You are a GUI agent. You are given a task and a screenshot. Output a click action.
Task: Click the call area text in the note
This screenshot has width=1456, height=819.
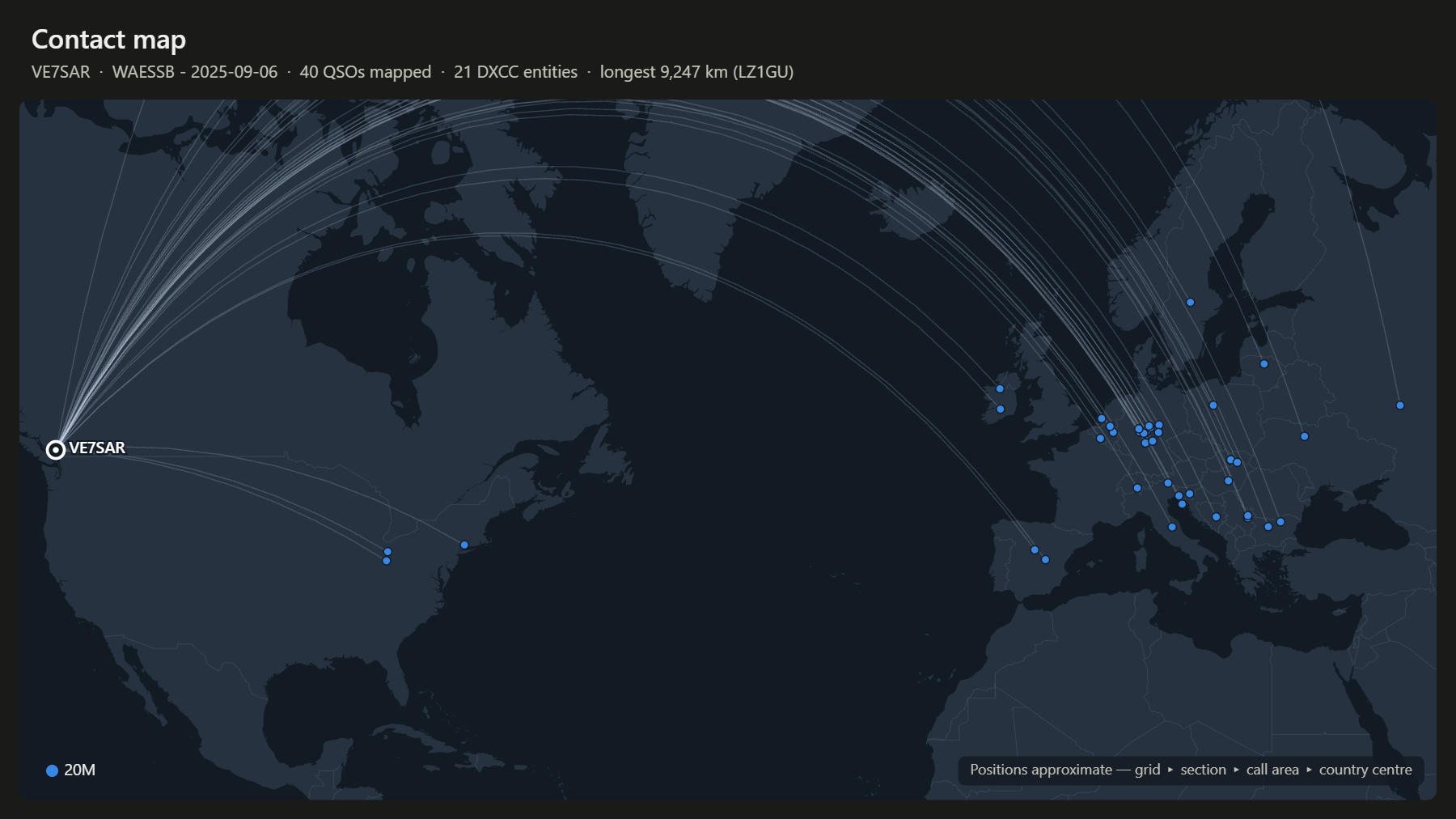click(x=1272, y=770)
